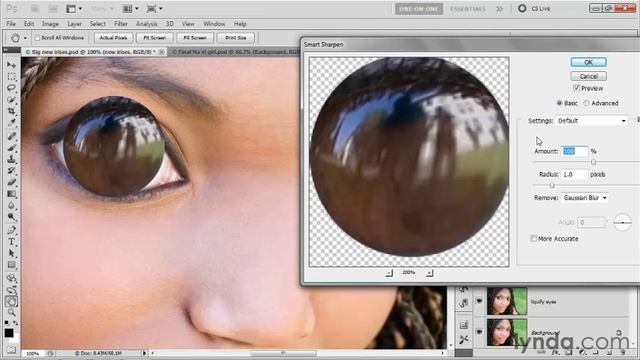
Task: Select the Rectangle shape tool
Action: (x=11, y=265)
